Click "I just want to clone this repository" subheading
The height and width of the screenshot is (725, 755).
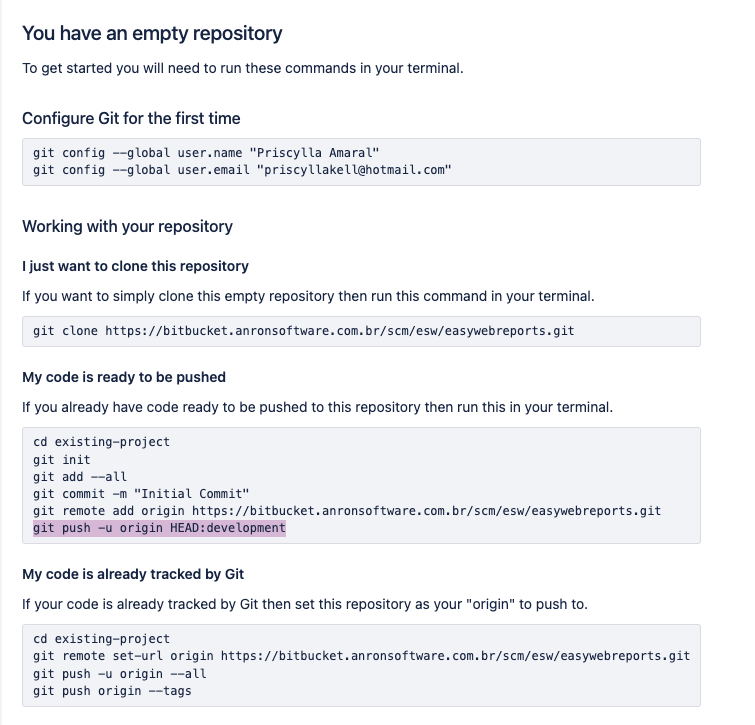135,266
